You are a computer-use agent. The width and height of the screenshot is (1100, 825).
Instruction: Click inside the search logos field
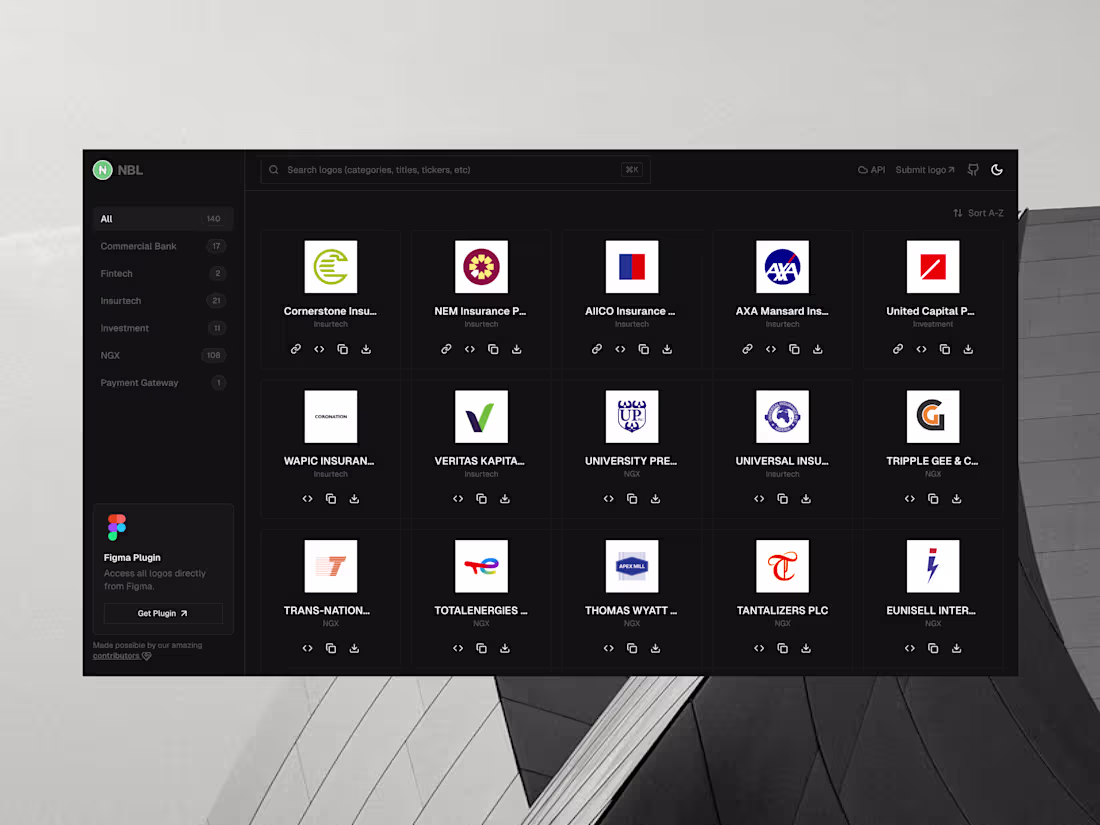point(450,170)
